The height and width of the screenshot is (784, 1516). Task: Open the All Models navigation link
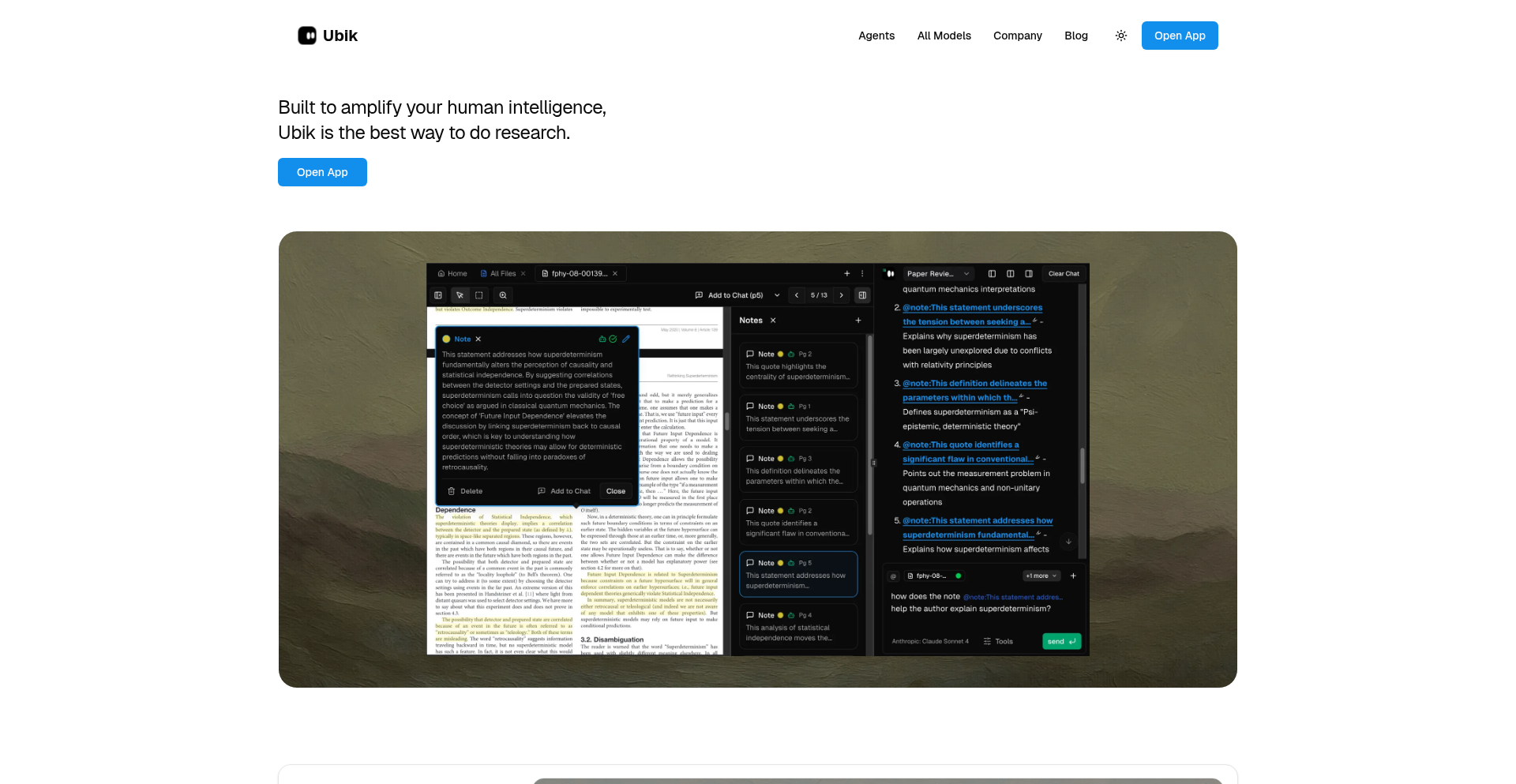[x=944, y=36]
